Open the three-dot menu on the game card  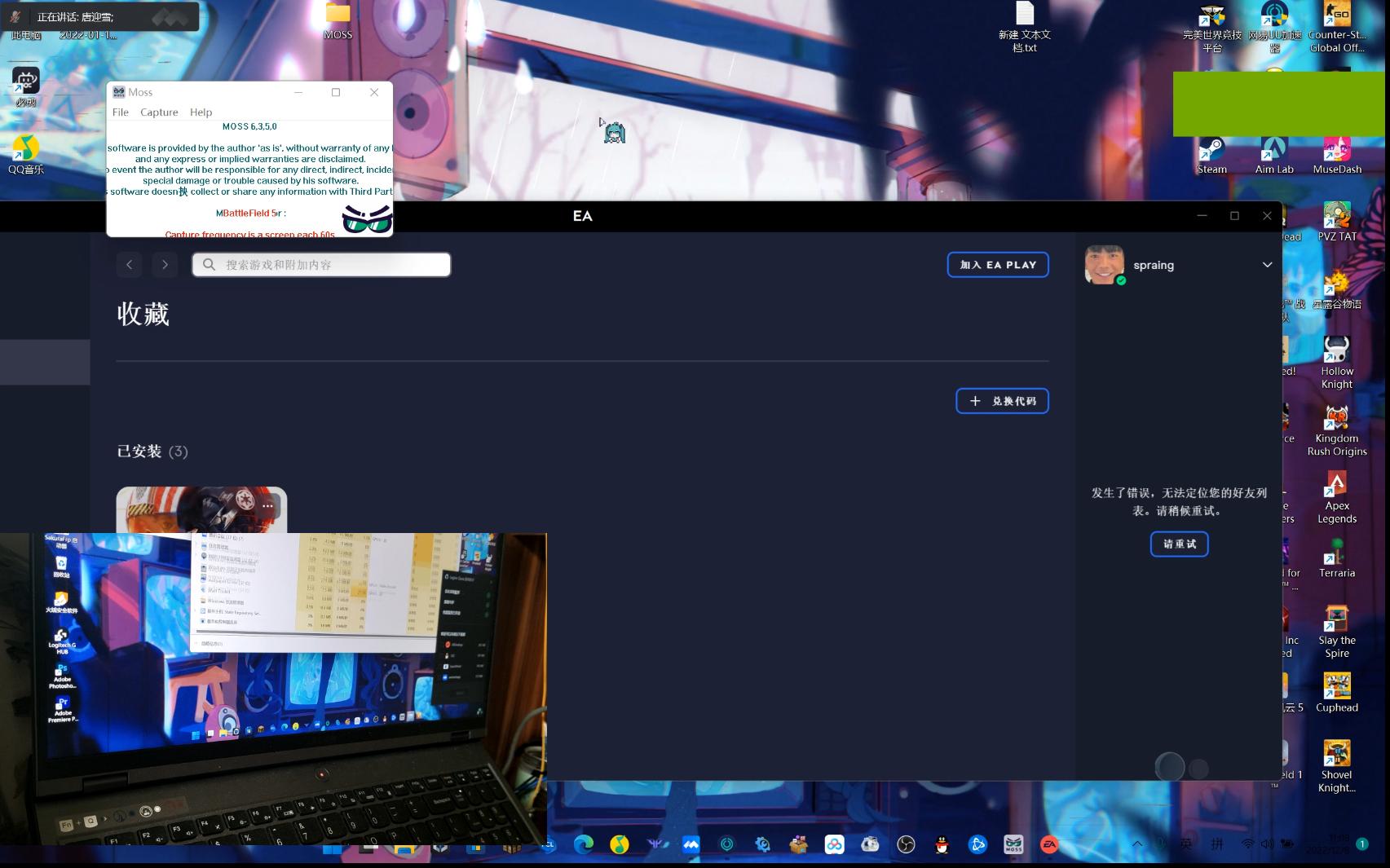[x=267, y=506]
